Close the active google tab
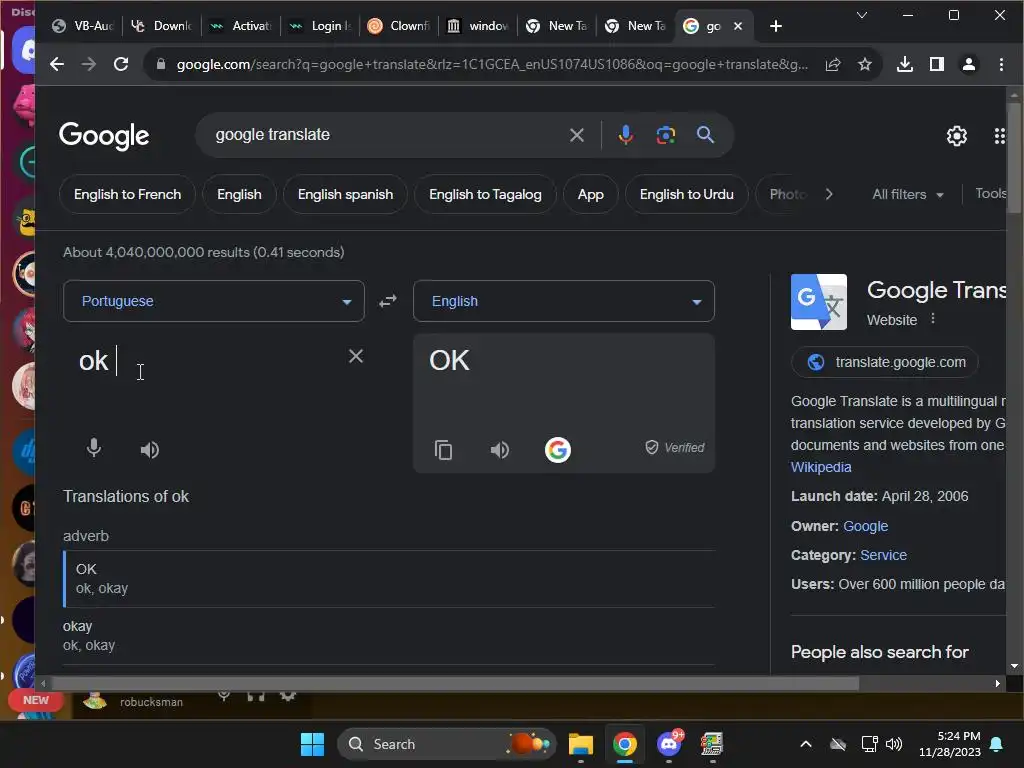The image size is (1024, 768). [x=738, y=26]
